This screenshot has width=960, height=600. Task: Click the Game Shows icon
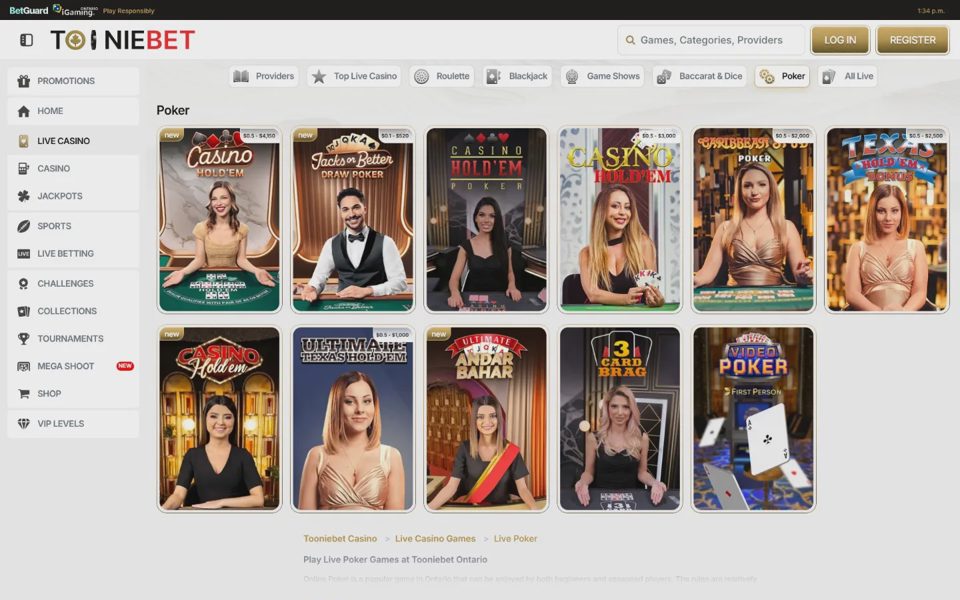coord(572,76)
